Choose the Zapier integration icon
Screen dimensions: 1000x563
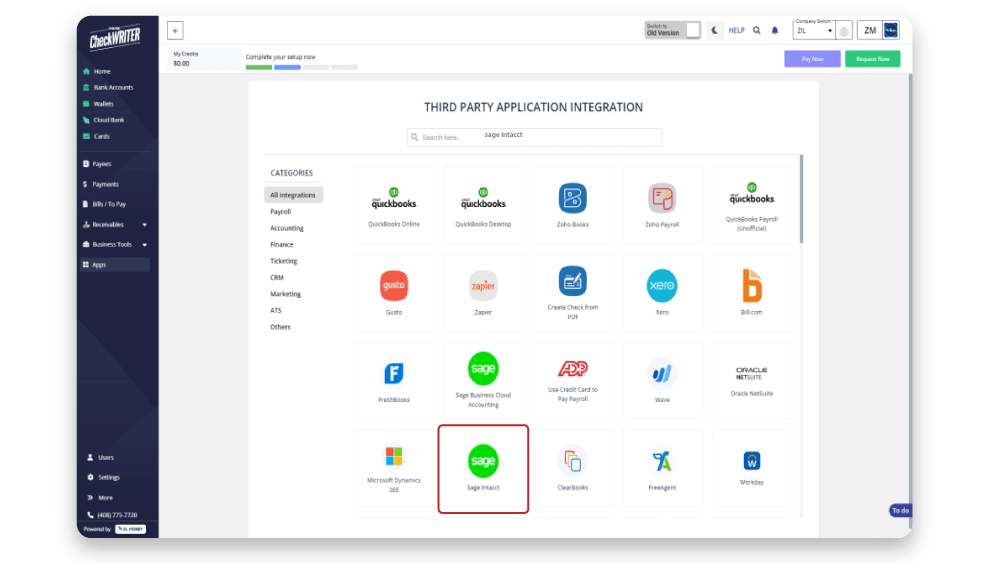[x=483, y=286]
